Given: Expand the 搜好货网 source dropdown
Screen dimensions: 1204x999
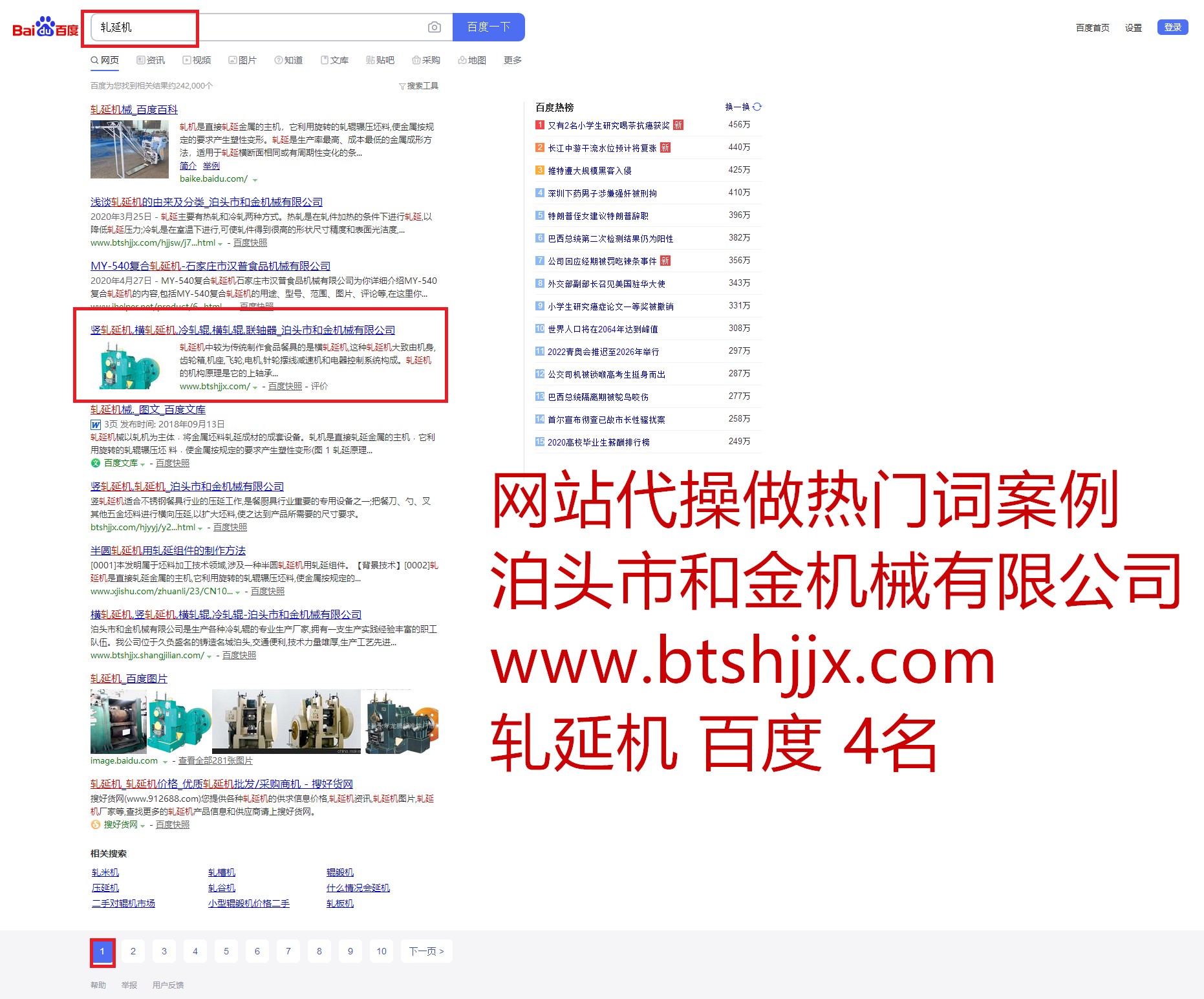Looking at the screenshot, I should [x=142, y=826].
